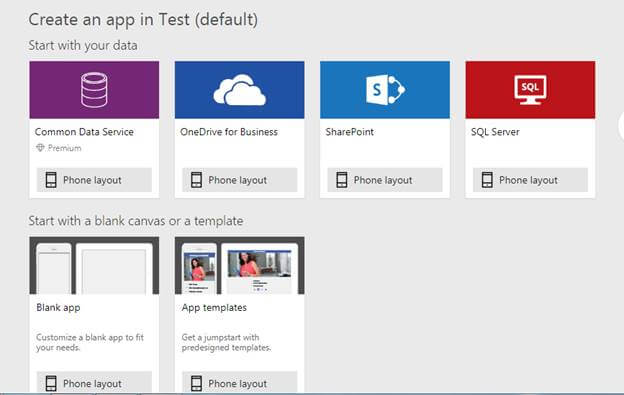
Task: Choose Phone layout for Common Data Service
Action: (x=94, y=180)
